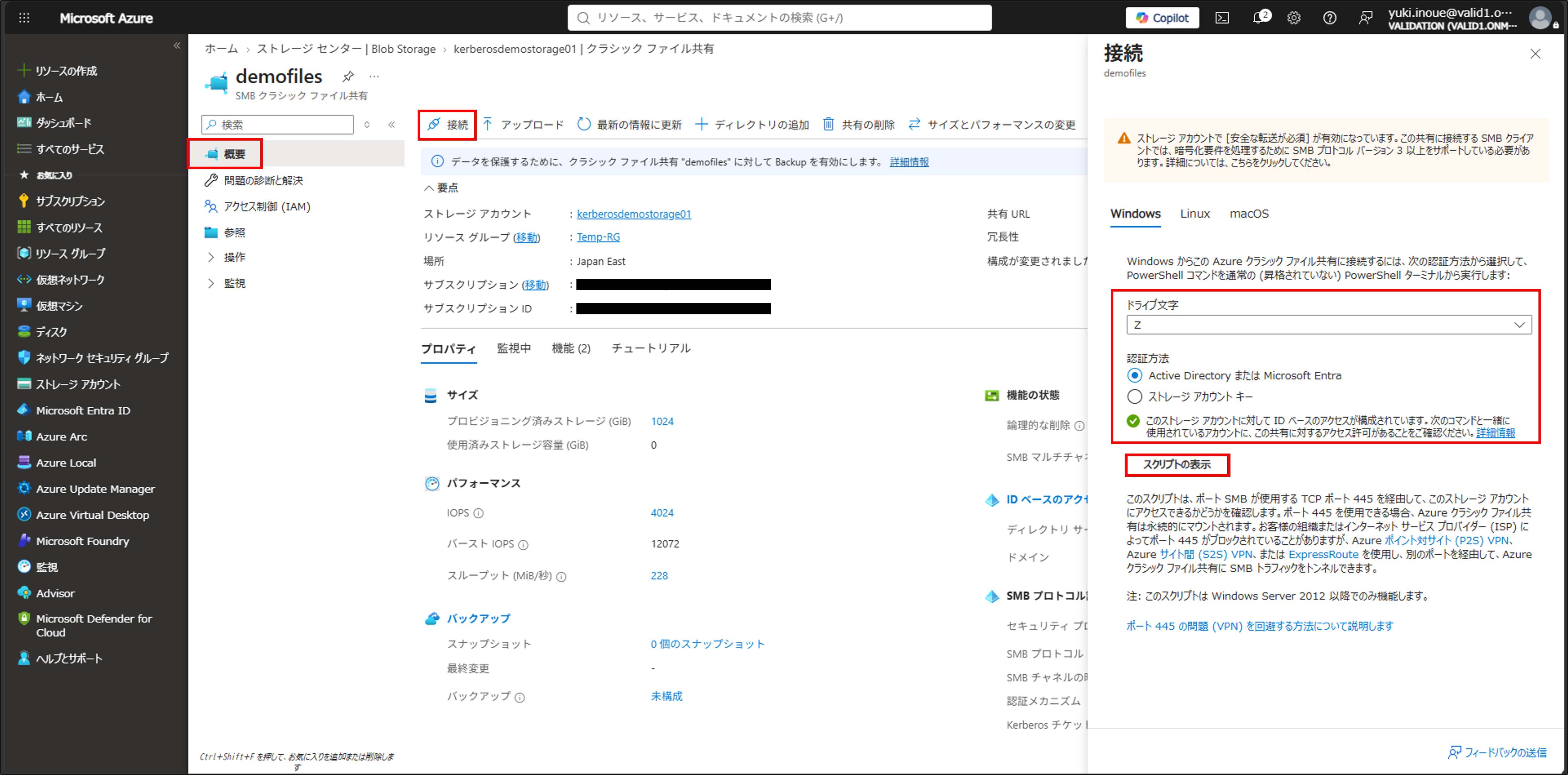This screenshot has height=775, width=1568.
Task: Click the resource menu sort arrows
Action: (367, 124)
